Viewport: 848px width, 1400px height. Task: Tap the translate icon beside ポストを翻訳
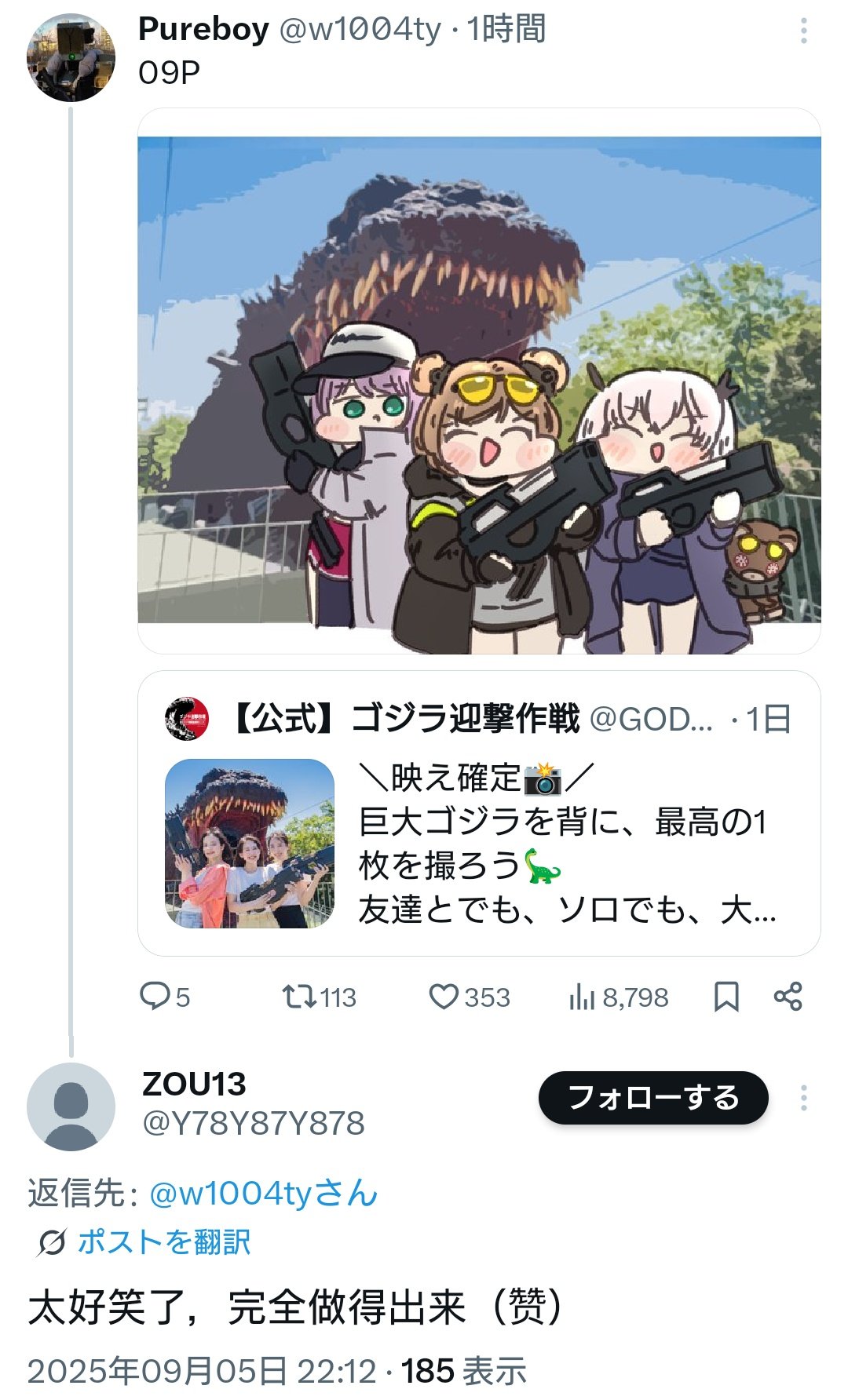pyautogui.click(x=52, y=1242)
